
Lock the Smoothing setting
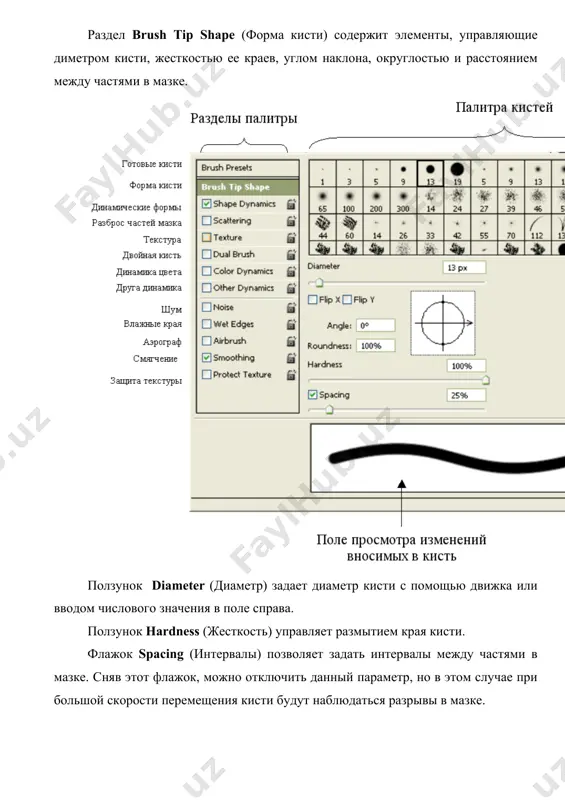click(x=291, y=358)
